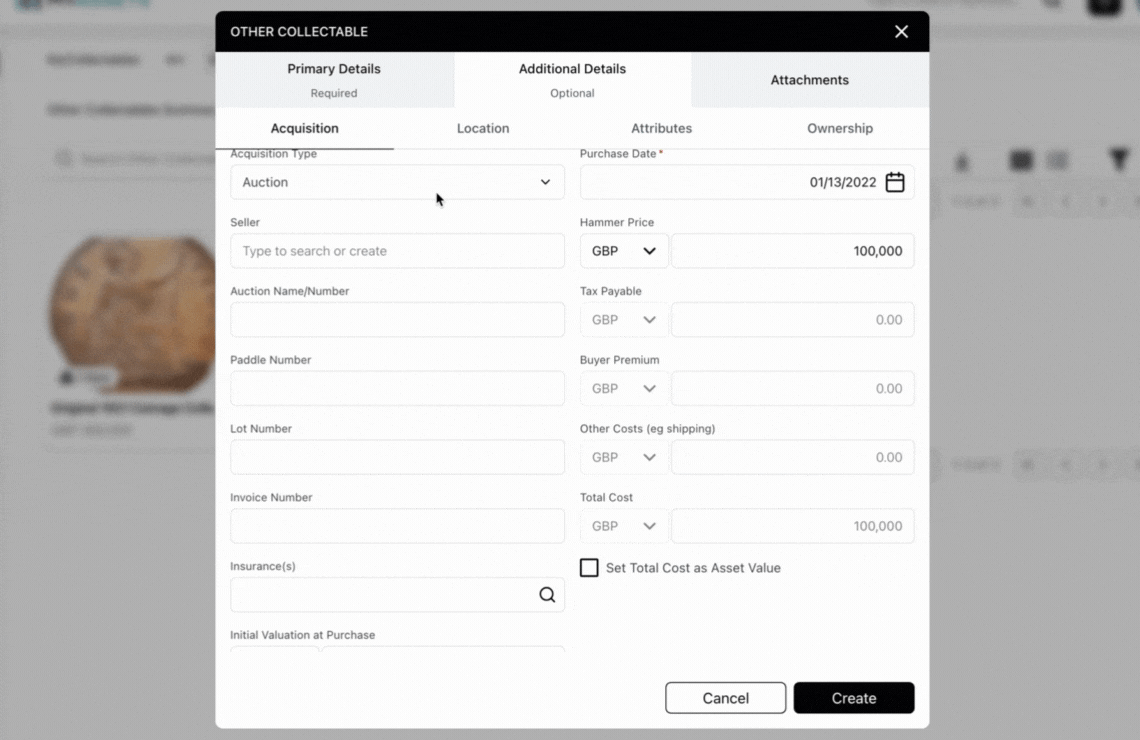The image size is (1140, 740).
Task: Select the Location sub-tab
Action: click(x=483, y=128)
